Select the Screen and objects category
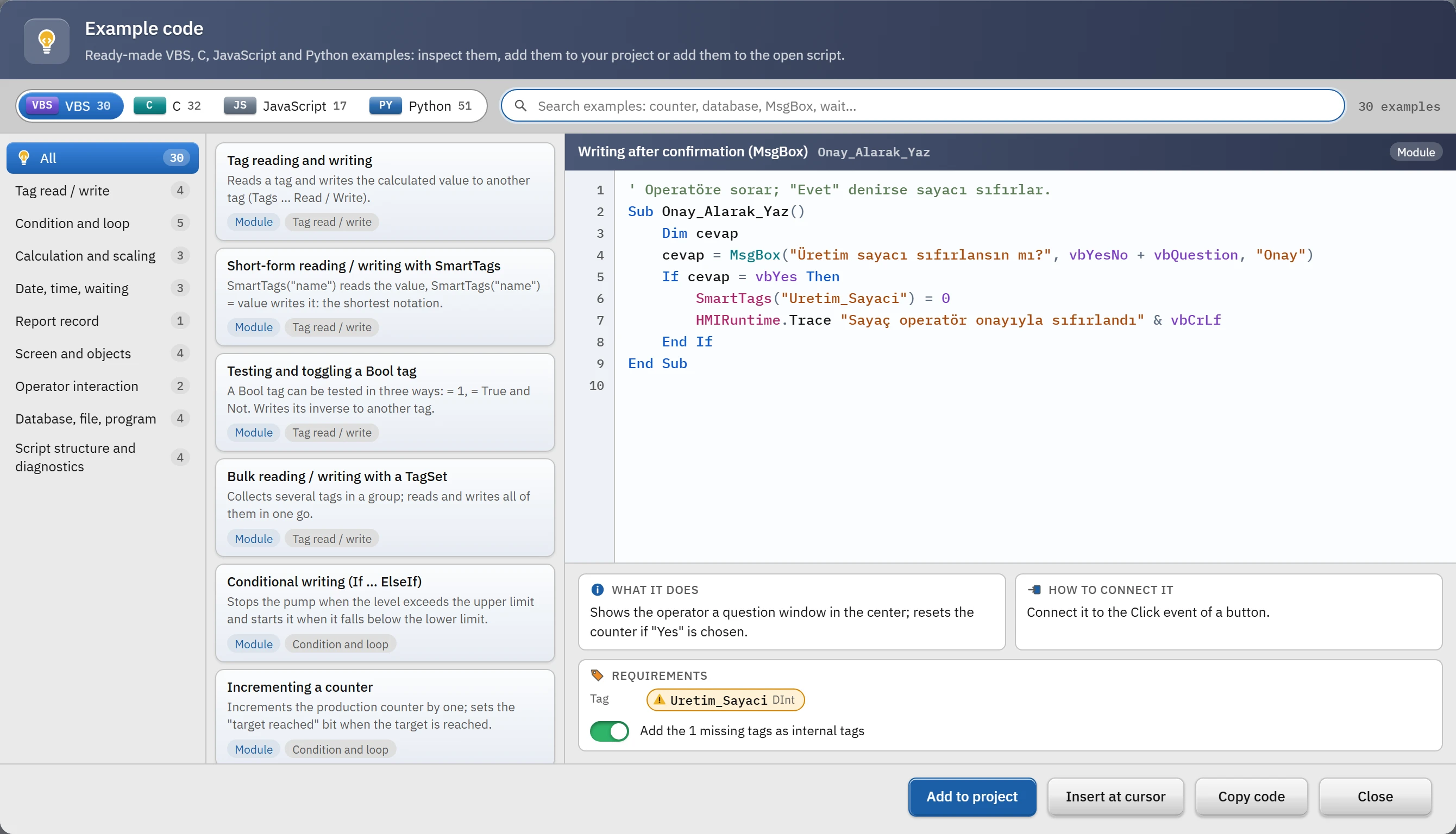1456x834 pixels. [103, 353]
